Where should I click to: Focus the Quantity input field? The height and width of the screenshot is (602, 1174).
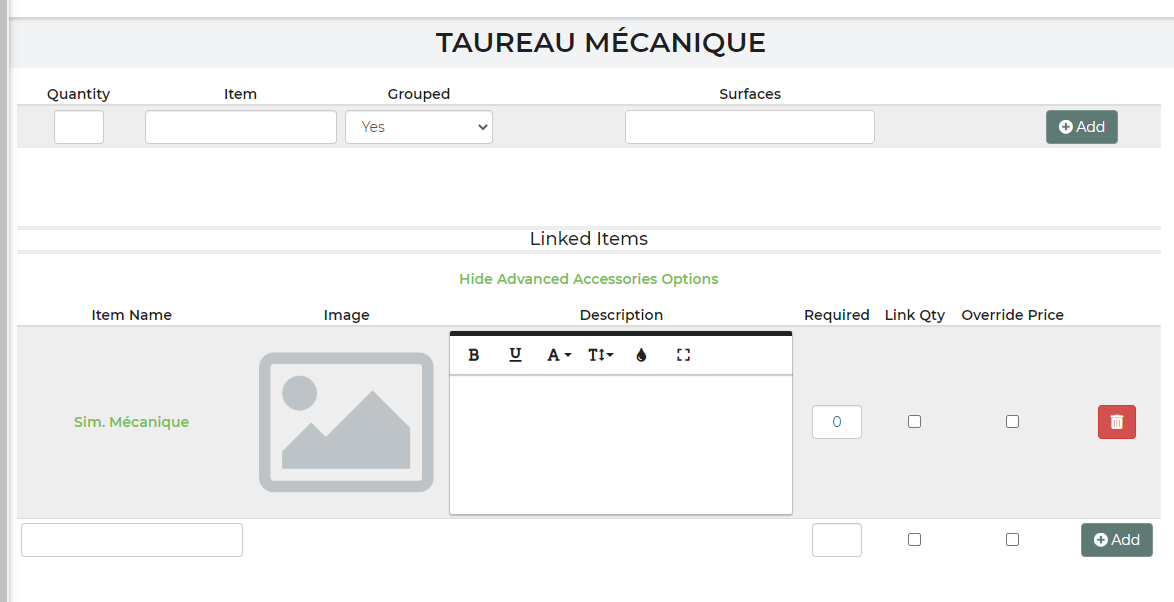pos(79,127)
